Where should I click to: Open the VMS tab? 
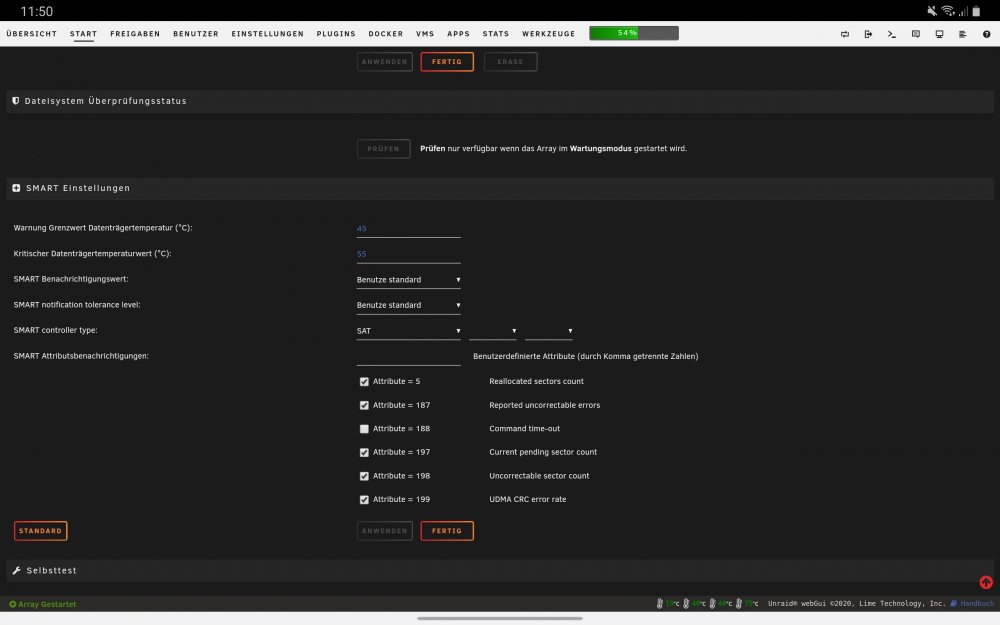point(425,34)
